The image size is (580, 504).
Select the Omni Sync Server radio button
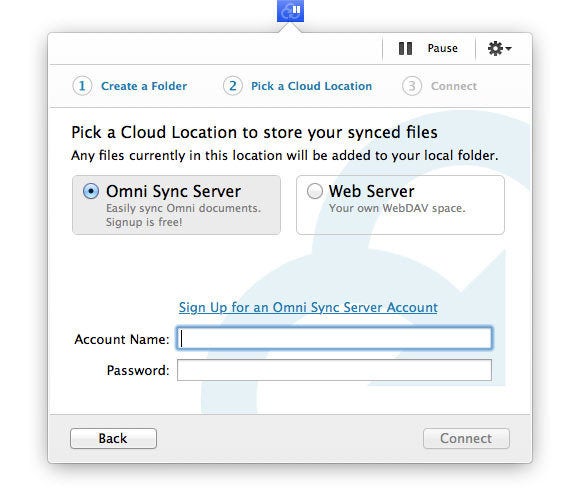click(91, 191)
